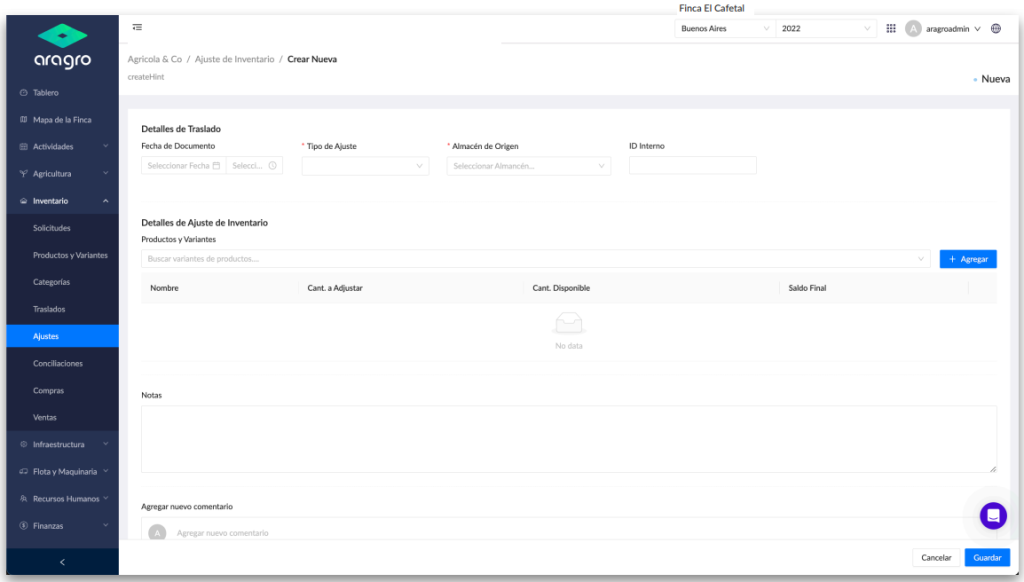The width and height of the screenshot is (1024, 582).
Task: Open Conciliaciones submenu item
Action: coord(63,363)
